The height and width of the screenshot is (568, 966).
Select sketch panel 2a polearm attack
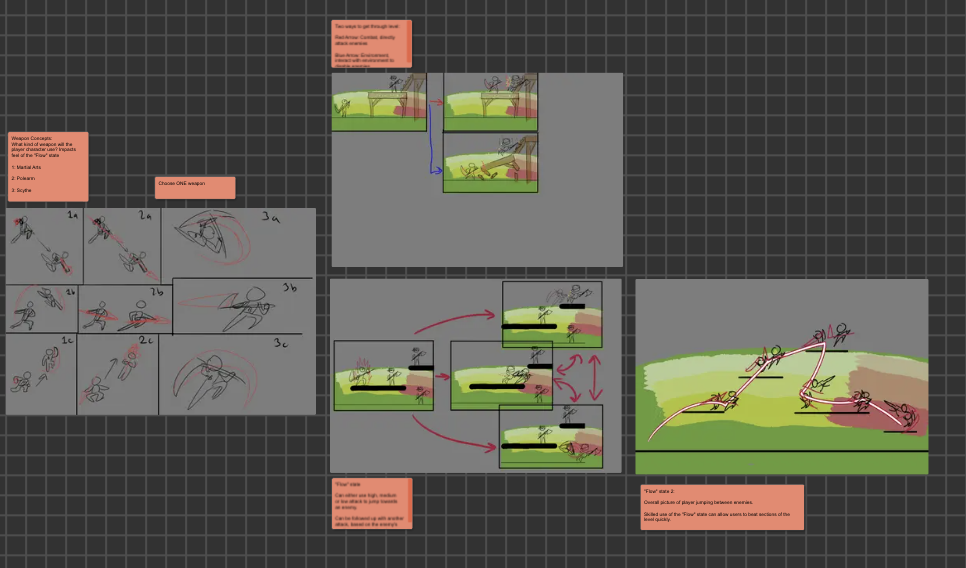pyautogui.click(x=121, y=246)
